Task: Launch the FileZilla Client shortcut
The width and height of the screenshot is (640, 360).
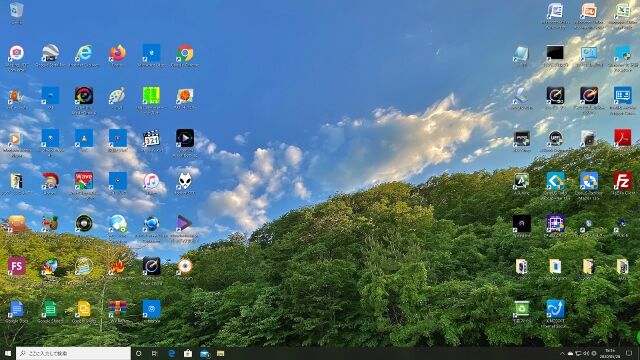Action: coord(622,181)
